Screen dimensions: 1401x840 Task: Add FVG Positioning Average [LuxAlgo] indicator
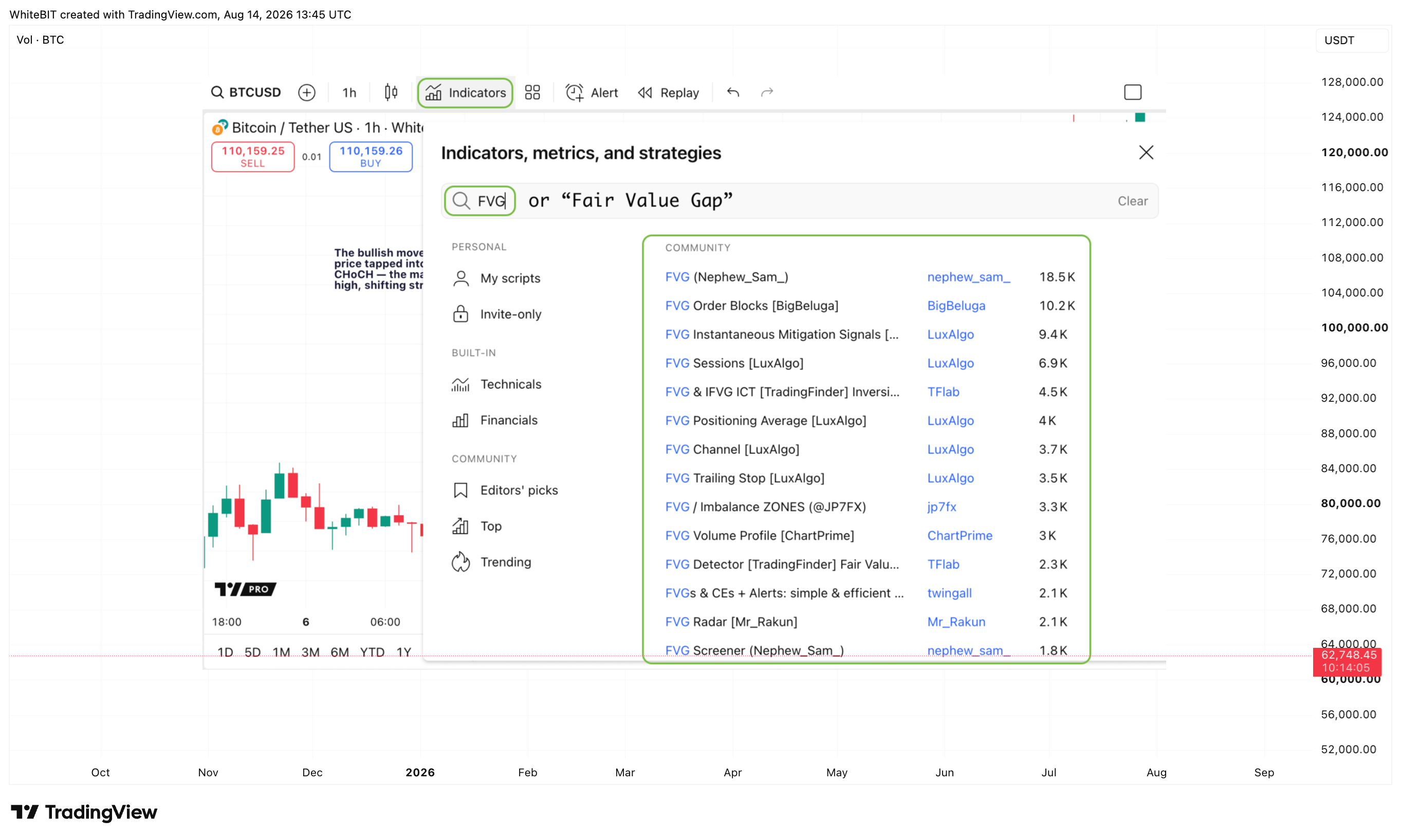pos(766,421)
